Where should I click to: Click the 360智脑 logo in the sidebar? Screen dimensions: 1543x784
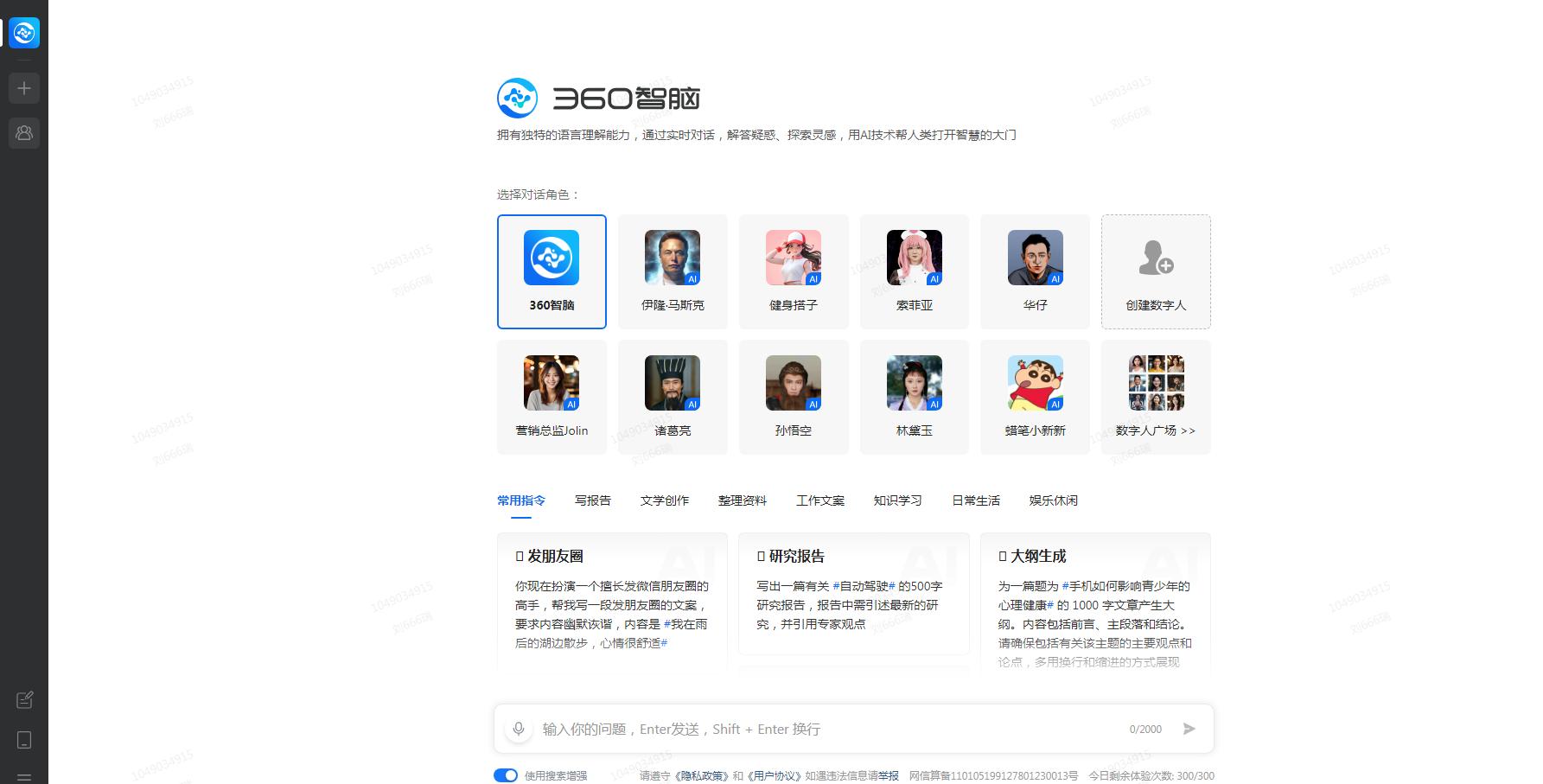(x=24, y=33)
